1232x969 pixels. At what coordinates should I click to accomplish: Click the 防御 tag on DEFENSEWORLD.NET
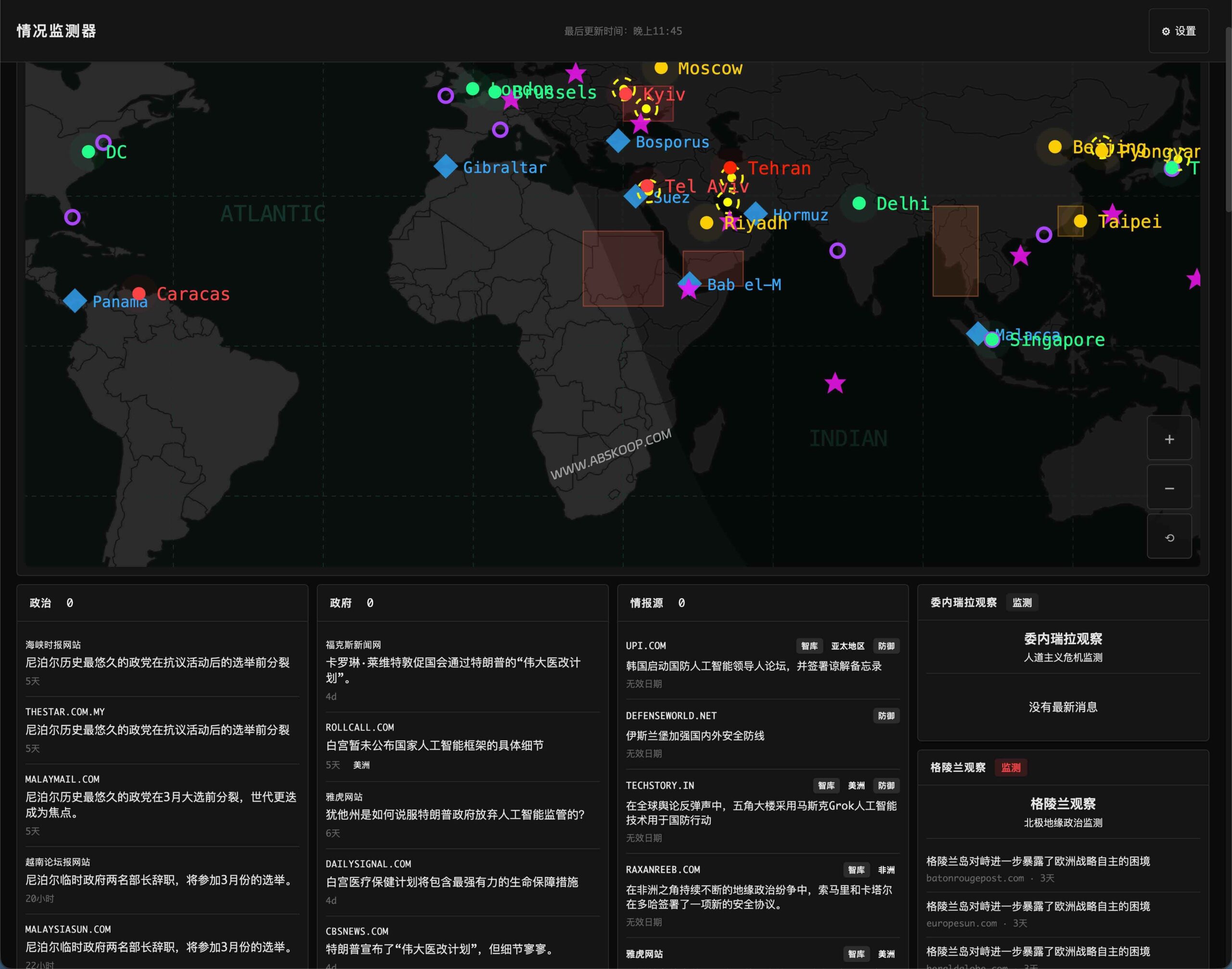point(886,716)
